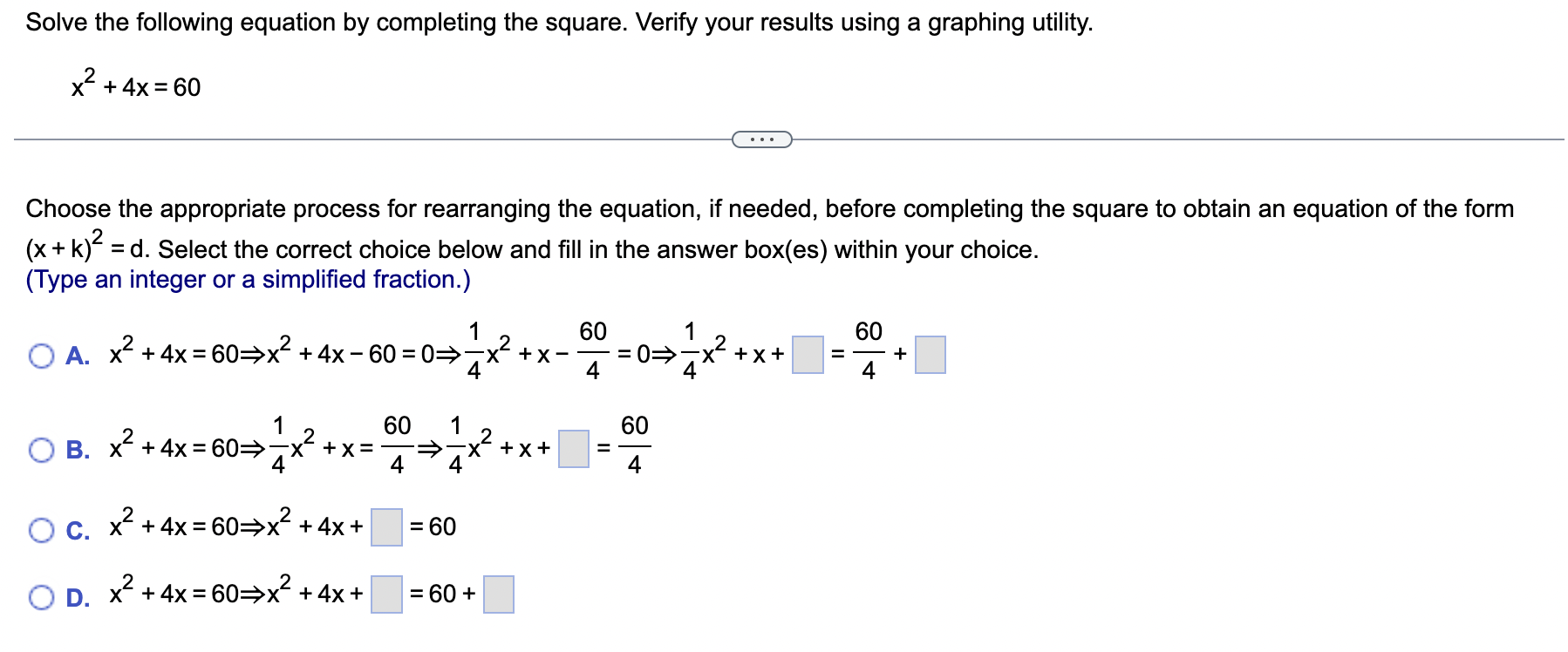Focus the answer box in option B
The image size is (1568, 652).
click(x=574, y=449)
